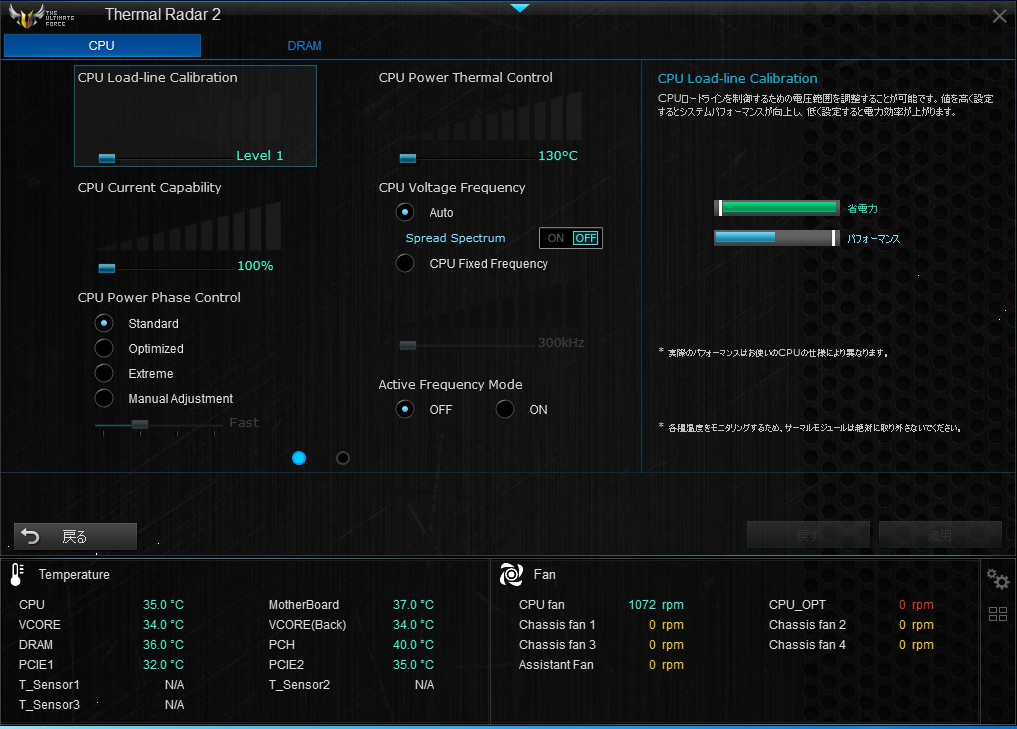Click the 適用 apply button
Image resolution: width=1017 pixels, height=729 pixels.
tap(940, 535)
